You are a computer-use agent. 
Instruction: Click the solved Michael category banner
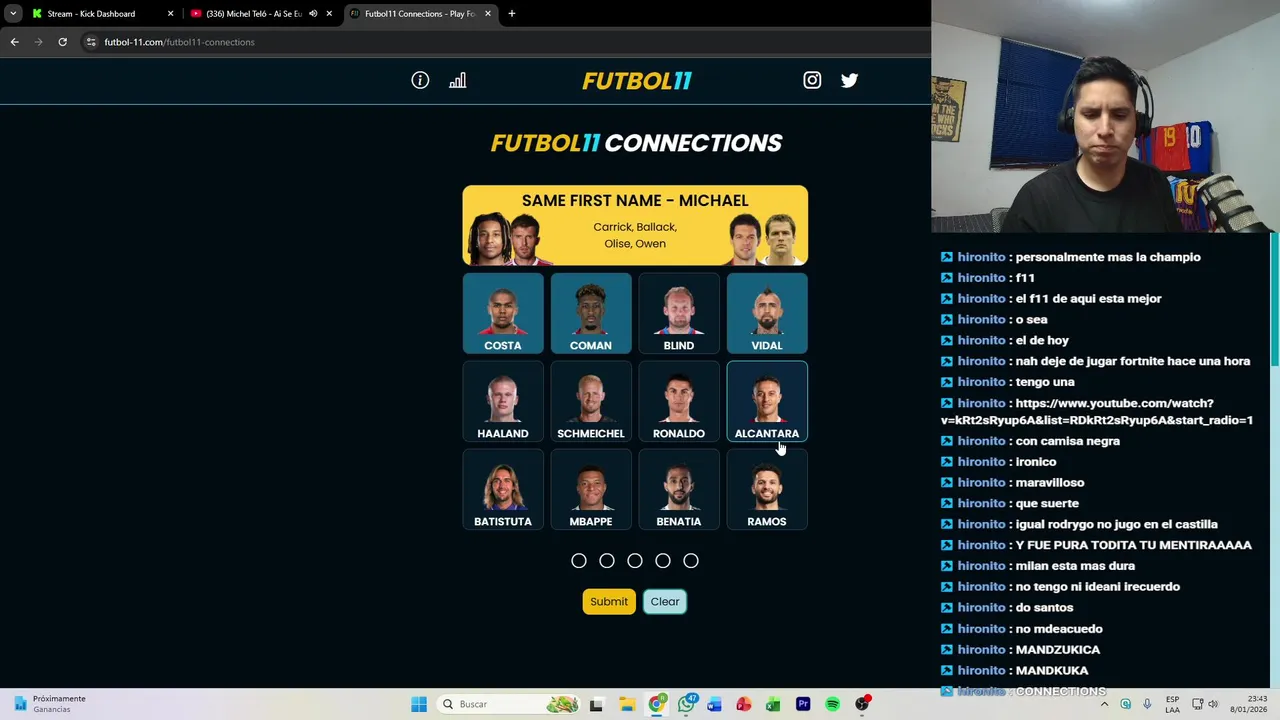pyautogui.click(x=635, y=225)
